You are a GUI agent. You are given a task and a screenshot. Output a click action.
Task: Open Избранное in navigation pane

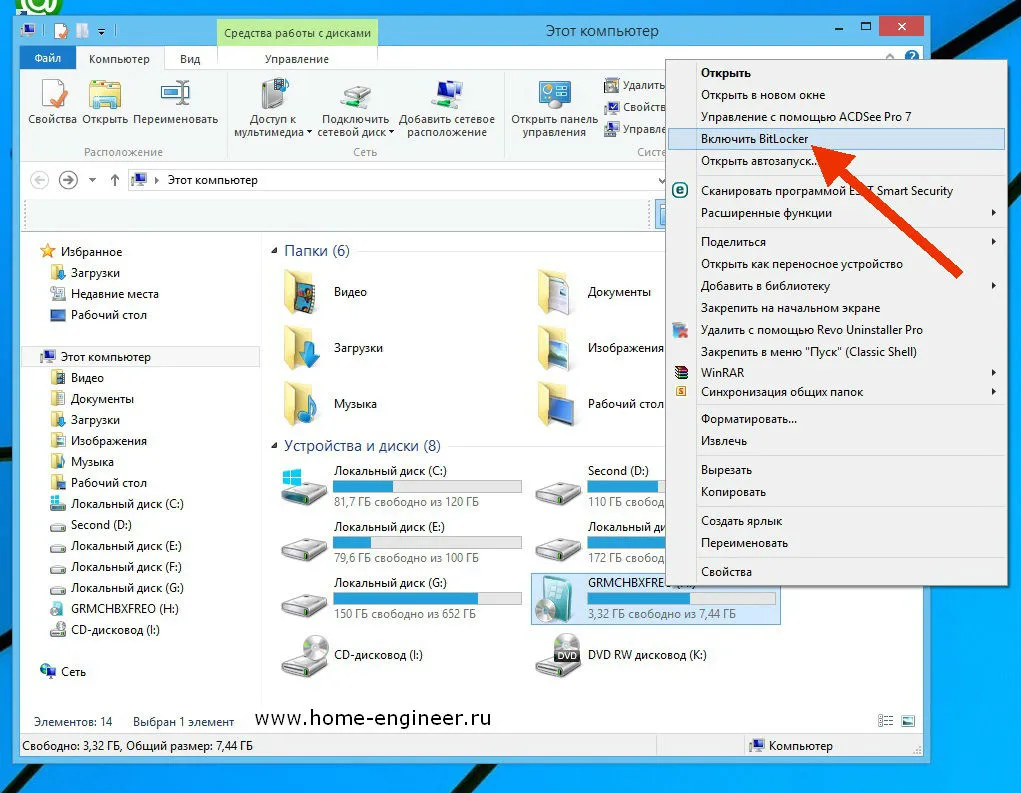pos(91,251)
